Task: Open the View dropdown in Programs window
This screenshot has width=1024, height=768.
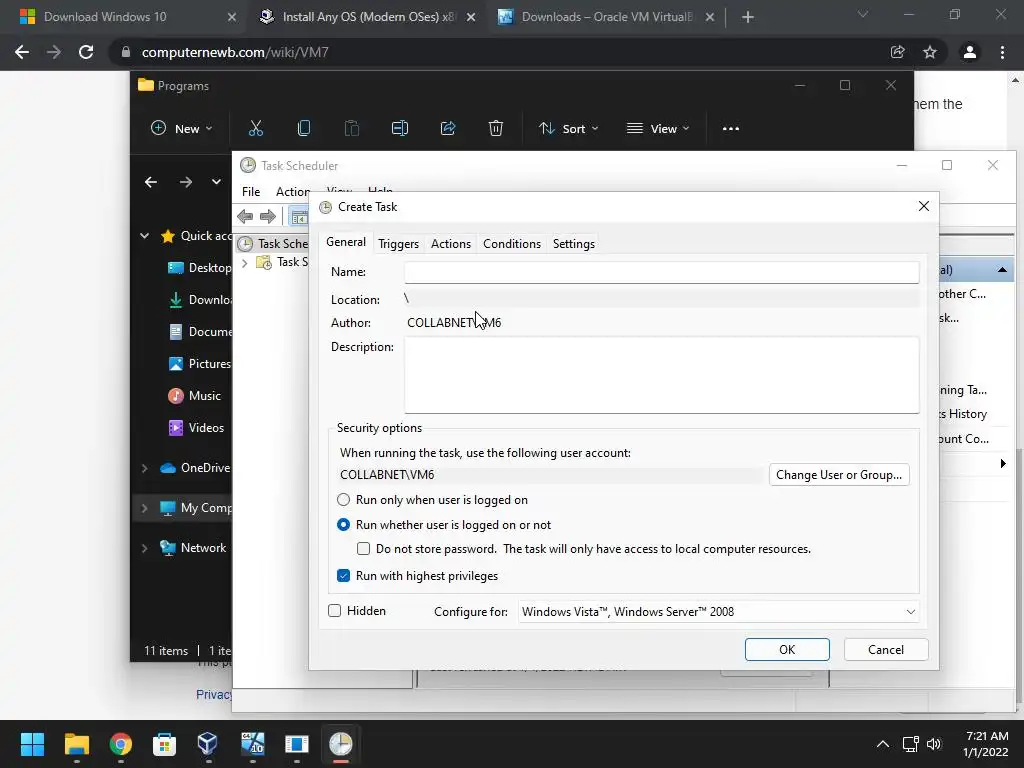Action: point(658,129)
